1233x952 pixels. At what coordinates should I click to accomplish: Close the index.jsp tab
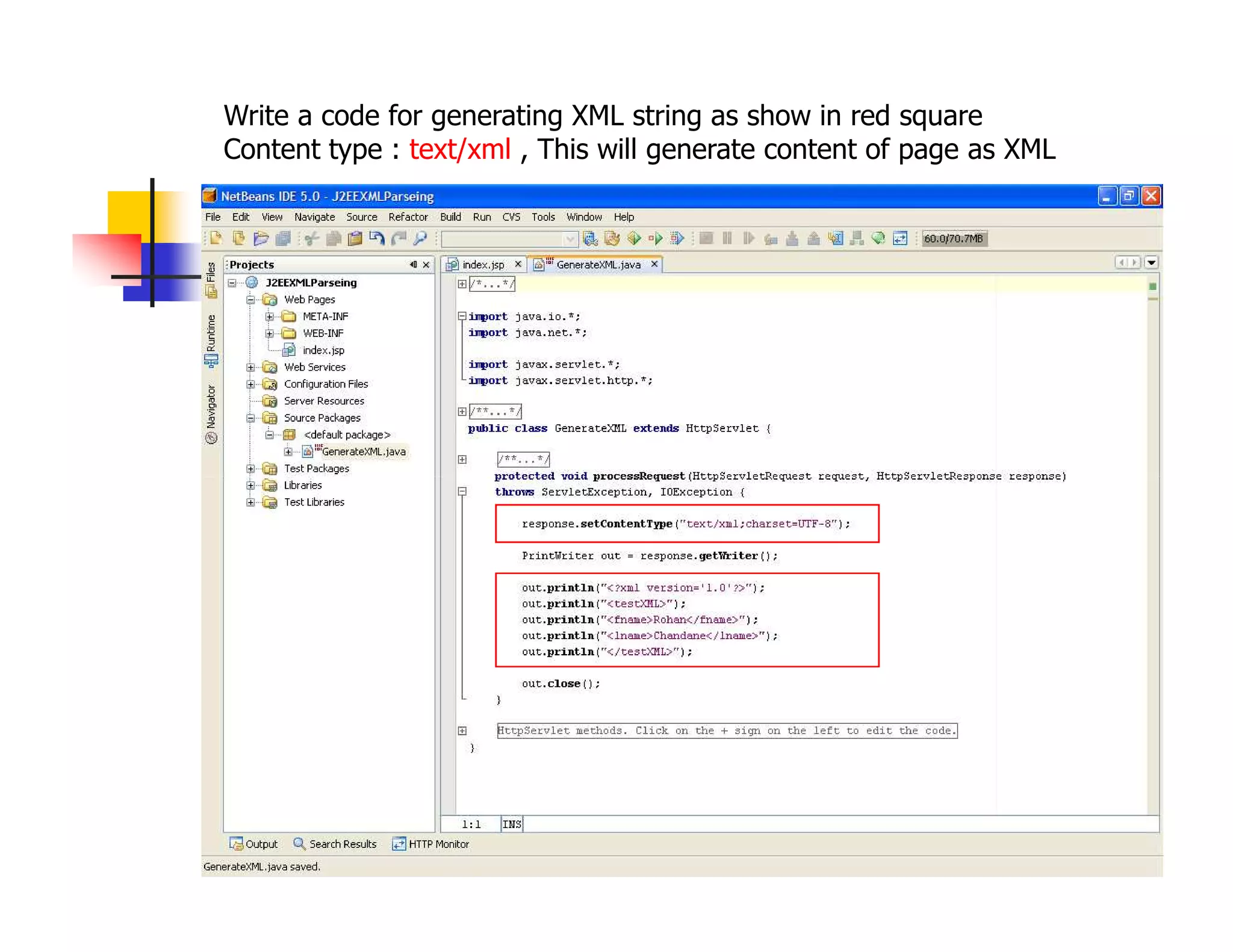518,264
